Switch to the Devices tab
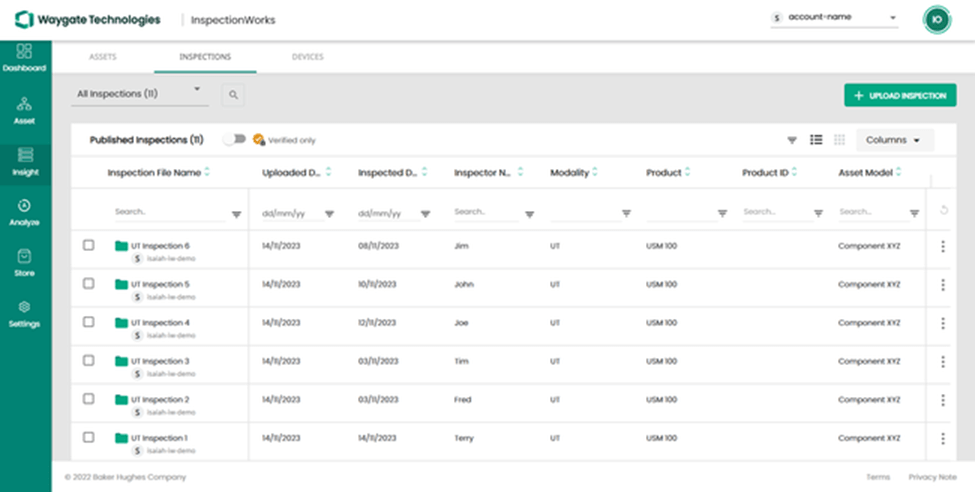 [307, 57]
